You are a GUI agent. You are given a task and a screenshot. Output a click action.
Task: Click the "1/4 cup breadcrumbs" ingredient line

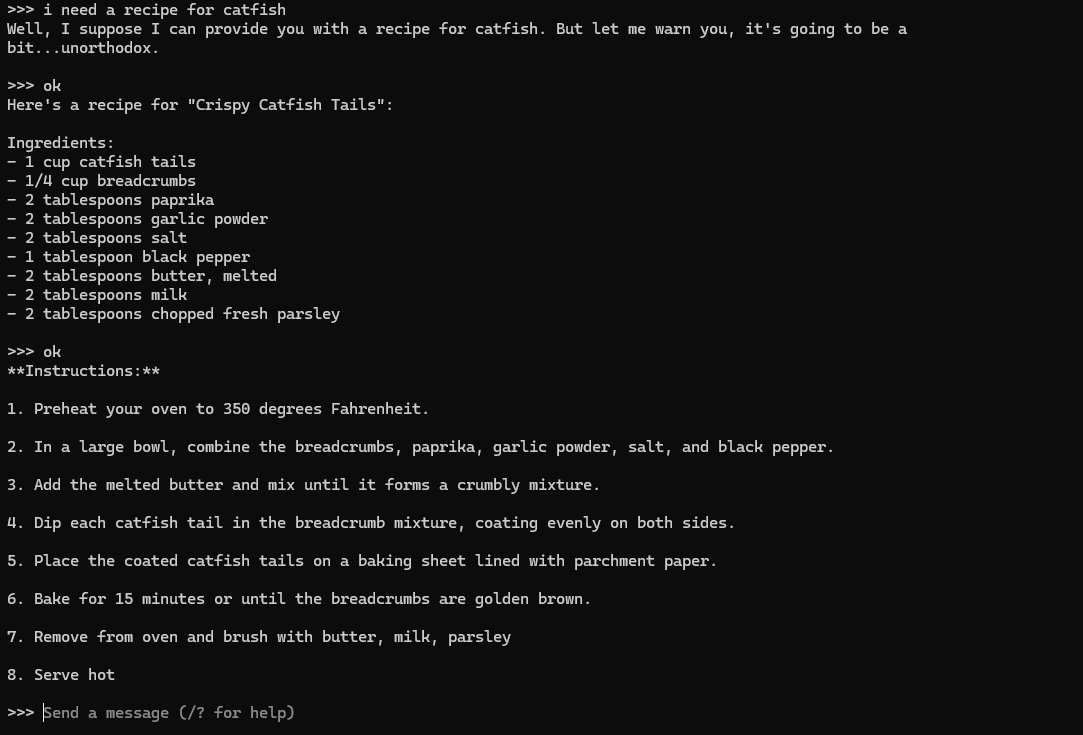coord(102,181)
